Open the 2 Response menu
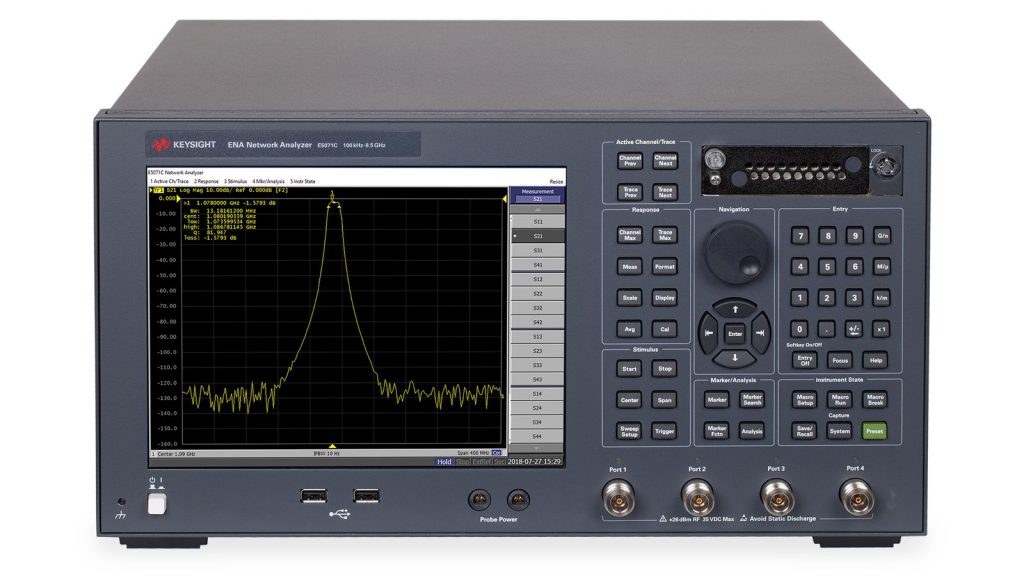1024x576 pixels. [206, 182]
